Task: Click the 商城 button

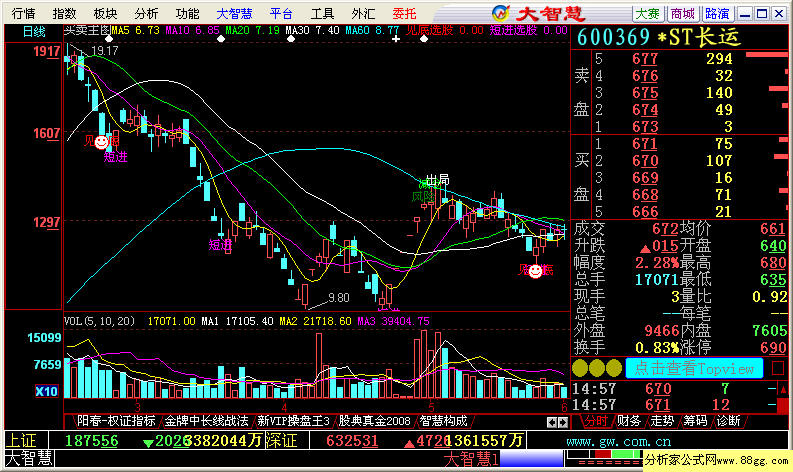Action: coord(683,14)
